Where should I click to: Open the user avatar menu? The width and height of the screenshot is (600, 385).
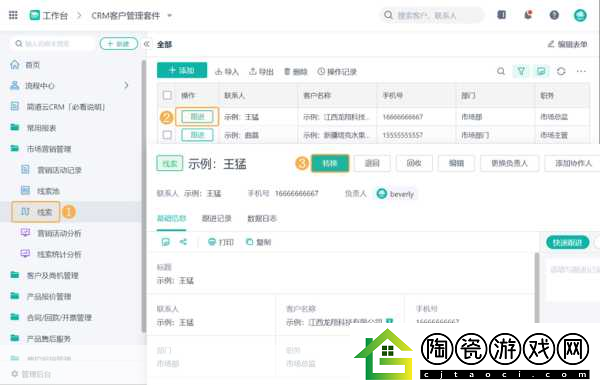[580, 15]
